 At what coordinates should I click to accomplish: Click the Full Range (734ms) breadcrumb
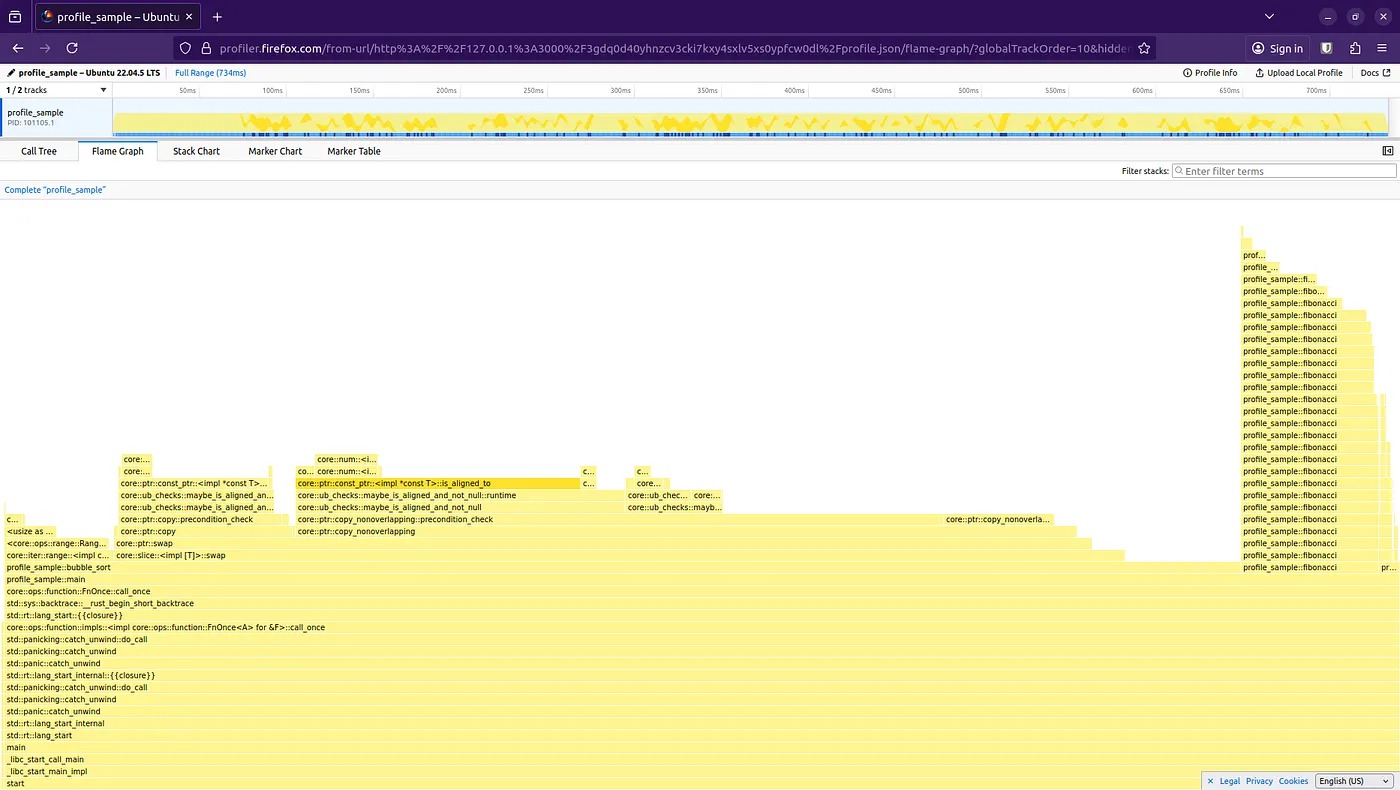click(x=210, y=73)
